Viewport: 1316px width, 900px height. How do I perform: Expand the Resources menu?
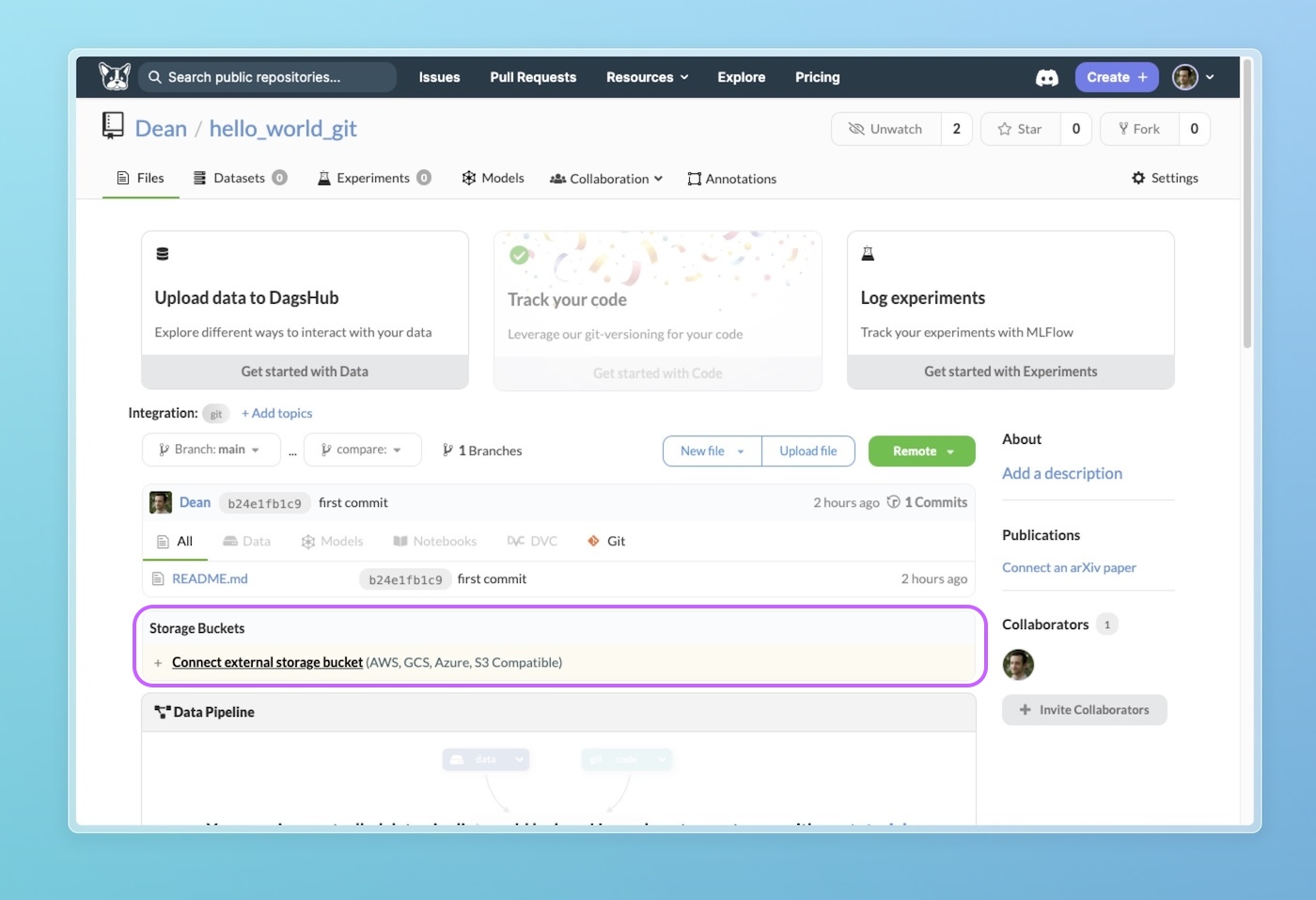[647, 77]
